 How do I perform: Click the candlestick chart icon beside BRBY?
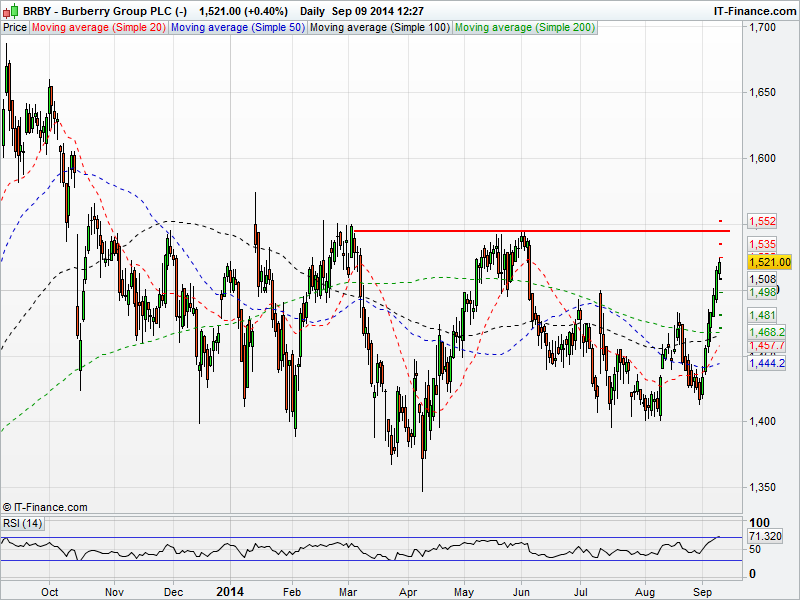coord(12,10)
